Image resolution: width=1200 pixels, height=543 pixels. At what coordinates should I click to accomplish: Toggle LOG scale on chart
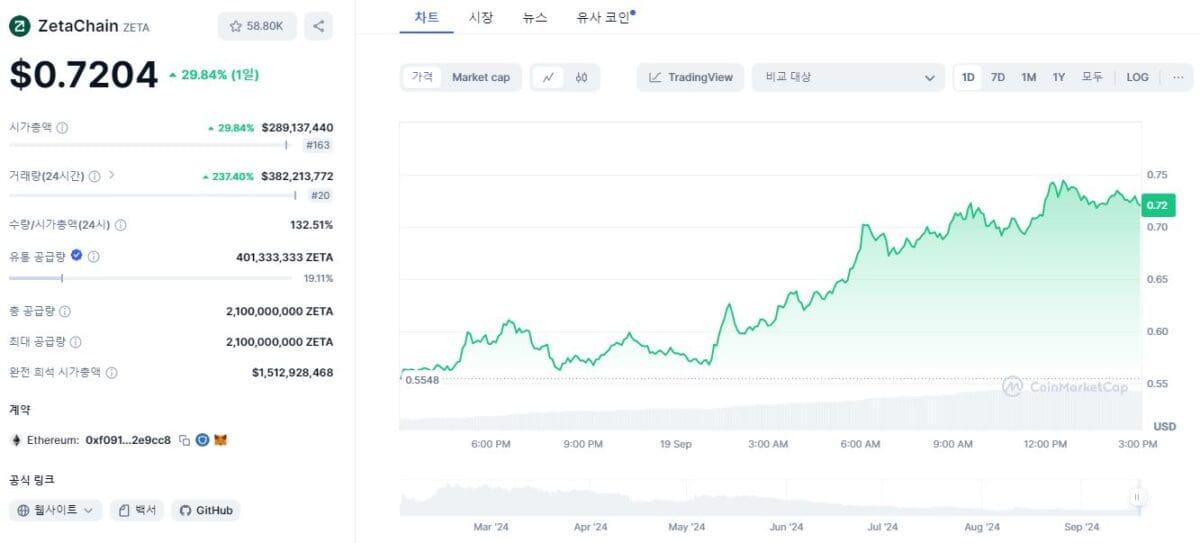point(1137,77)
